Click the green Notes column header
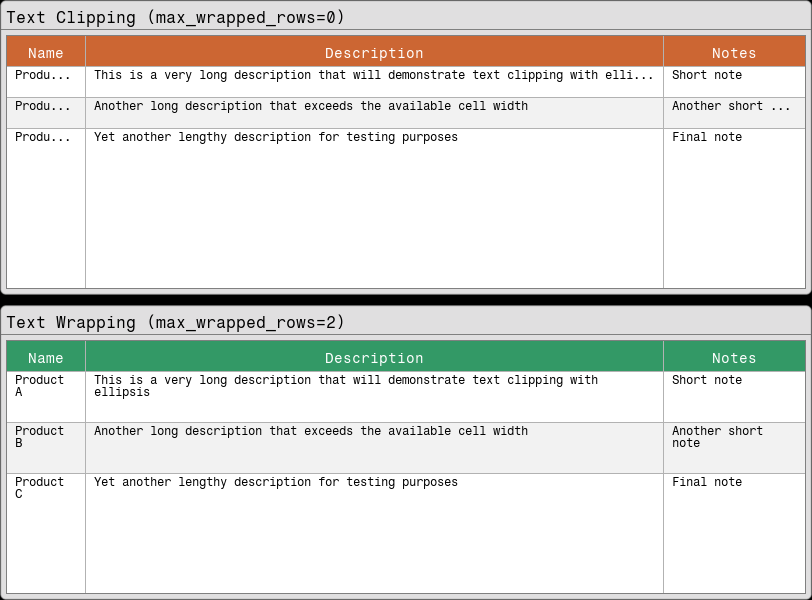Image resolution: width=812 pixels, height=600 pixels. (x=734, y=357)
